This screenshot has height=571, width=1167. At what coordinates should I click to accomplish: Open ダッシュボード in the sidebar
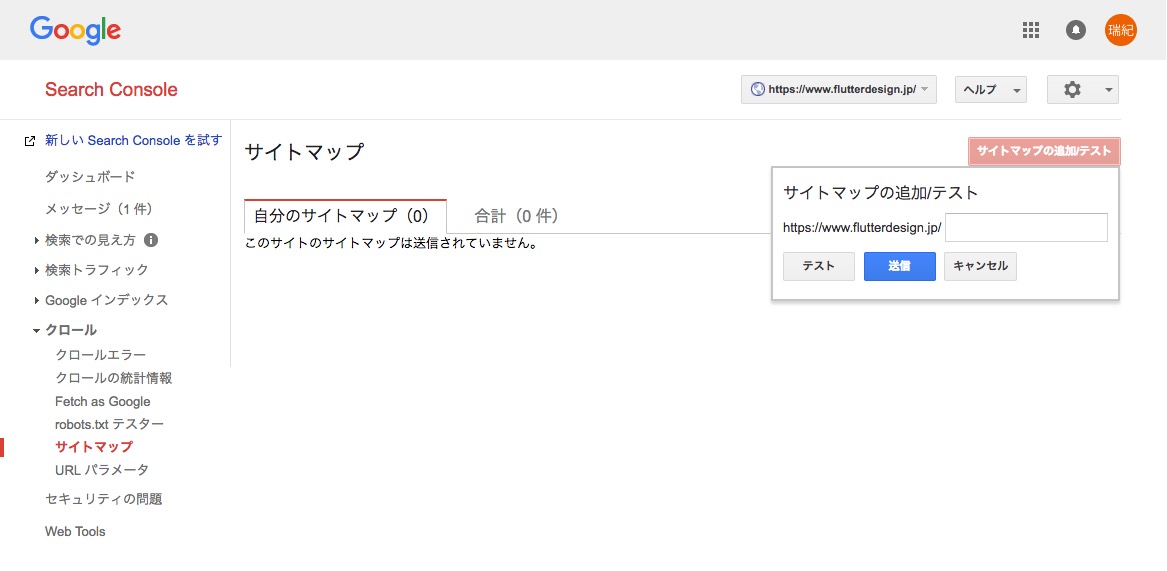point(90,177)
